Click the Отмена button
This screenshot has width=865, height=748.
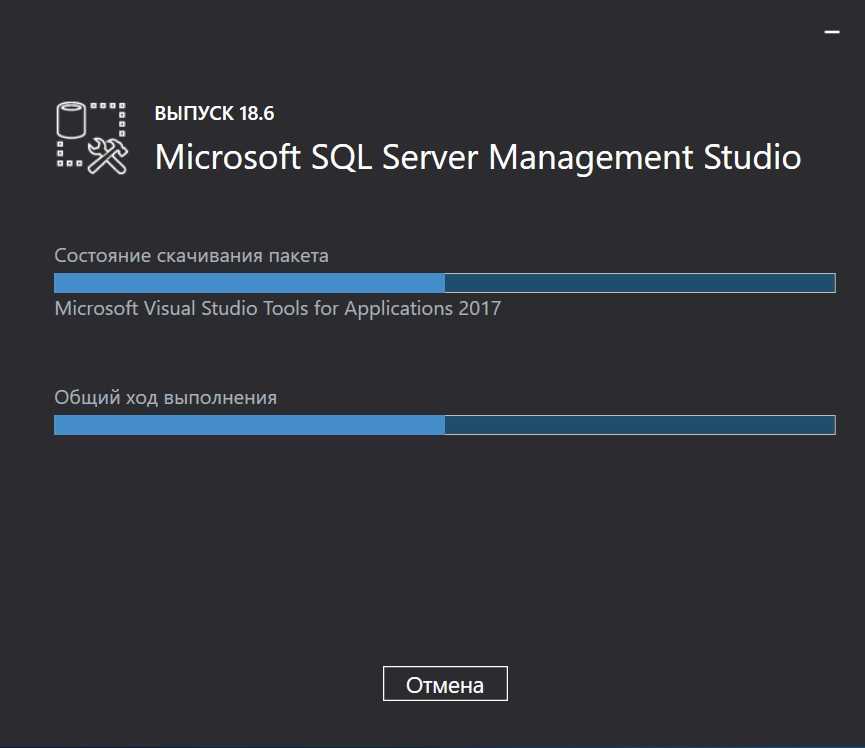(445, 685)
